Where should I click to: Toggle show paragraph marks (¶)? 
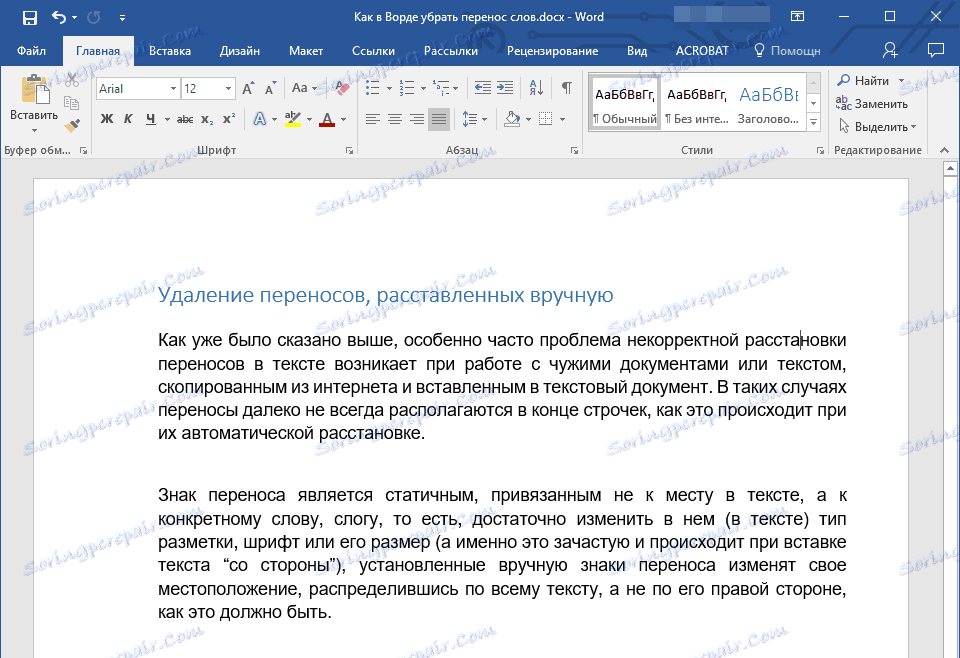[566, 88]
